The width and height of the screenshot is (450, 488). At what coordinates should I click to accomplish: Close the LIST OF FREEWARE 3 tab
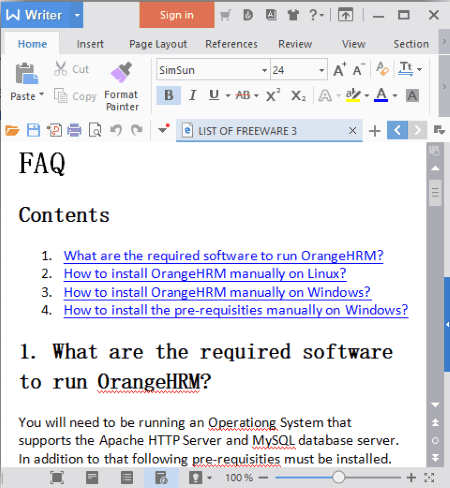352,131
